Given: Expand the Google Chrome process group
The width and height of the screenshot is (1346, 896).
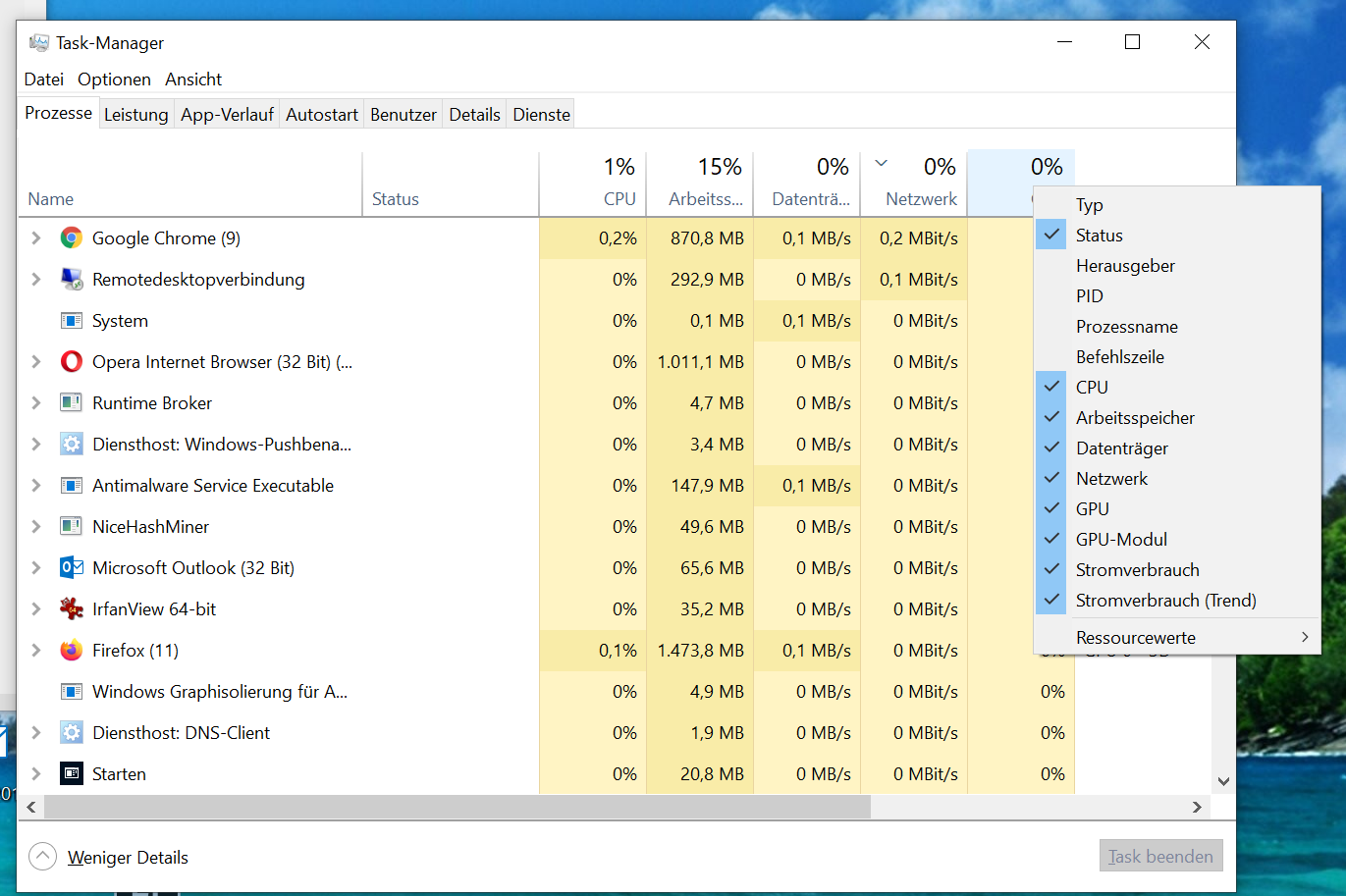Looking at the screenshot, I should (36, 238).
